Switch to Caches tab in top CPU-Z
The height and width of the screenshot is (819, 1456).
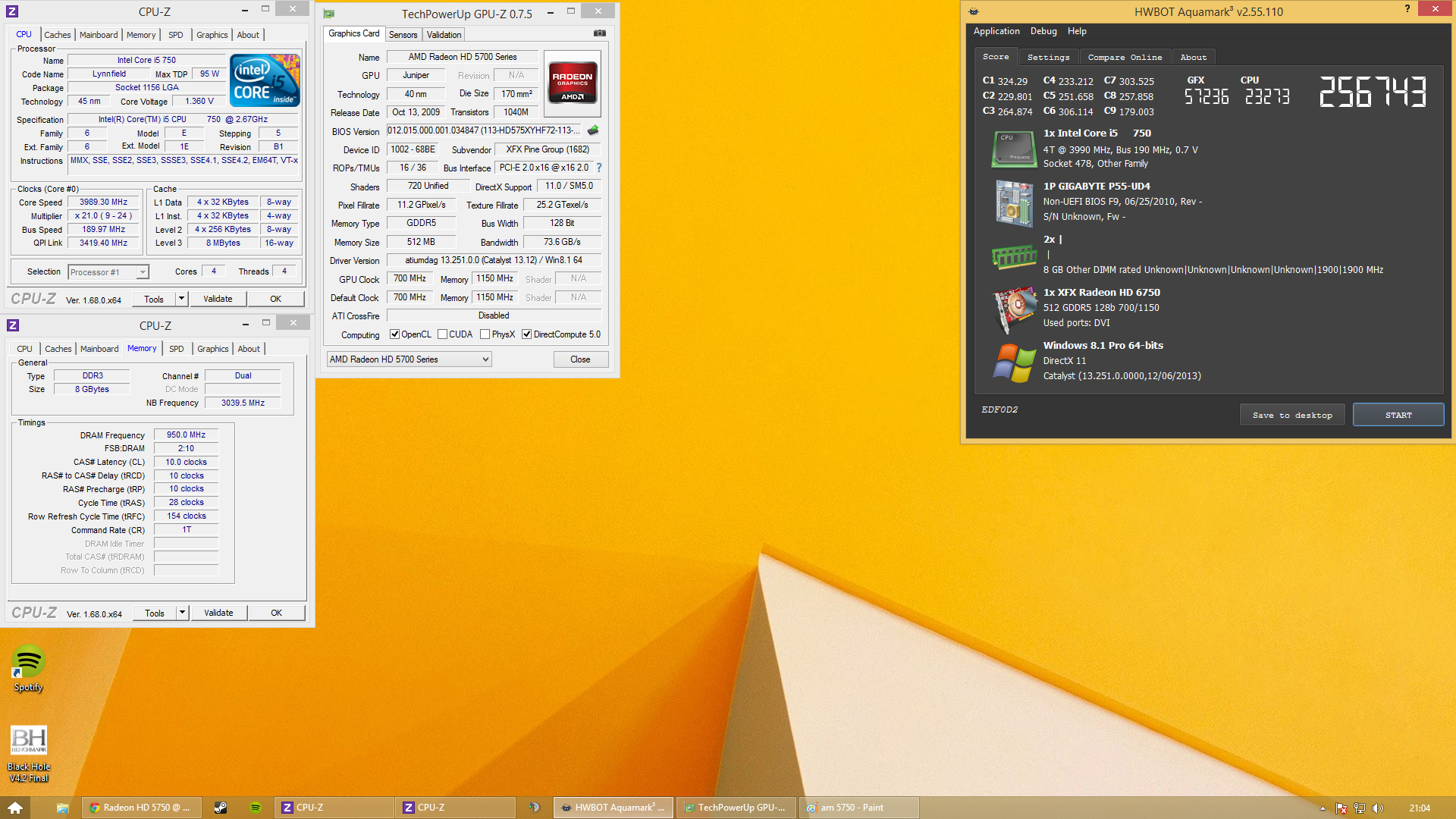click(57, 35)
